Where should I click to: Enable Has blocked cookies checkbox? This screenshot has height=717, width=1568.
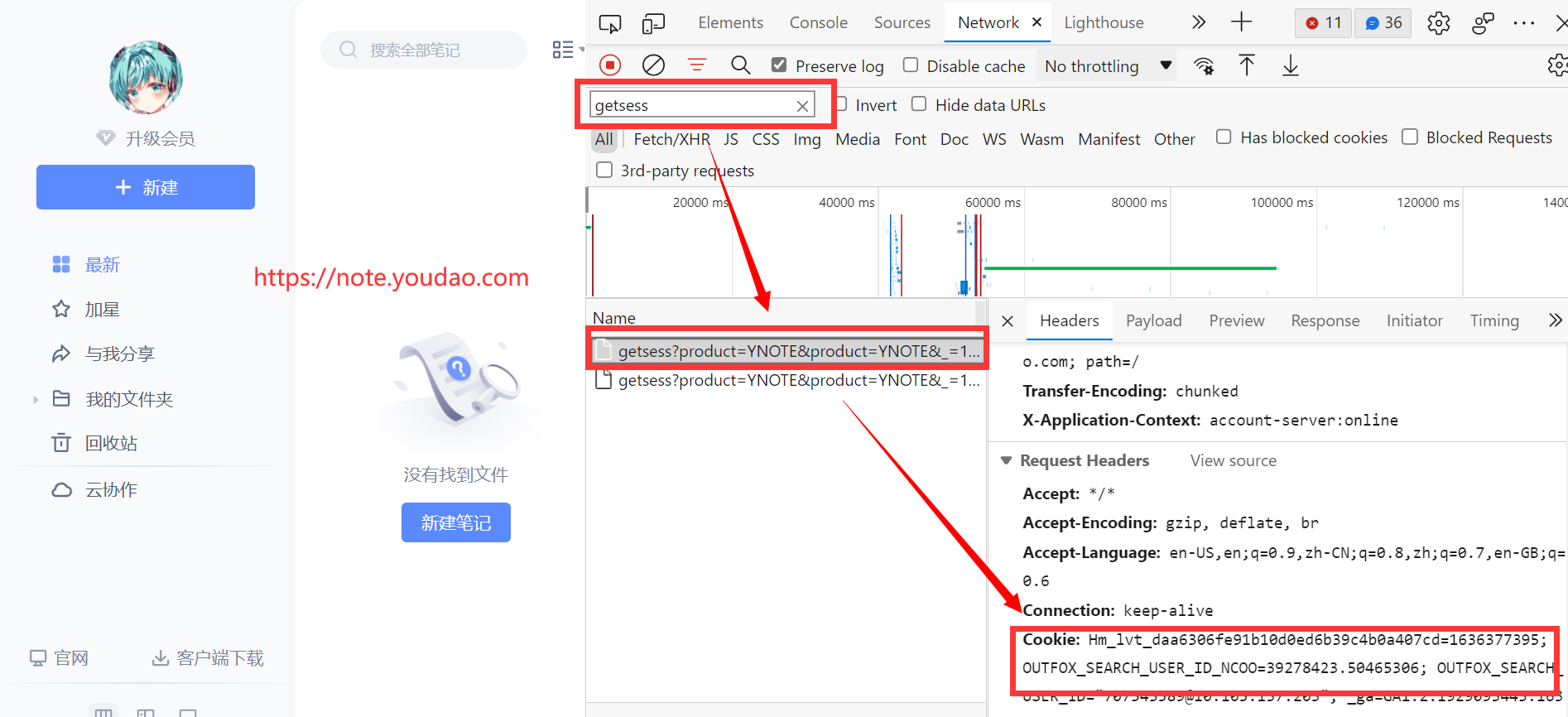[x=1224, y=137]
